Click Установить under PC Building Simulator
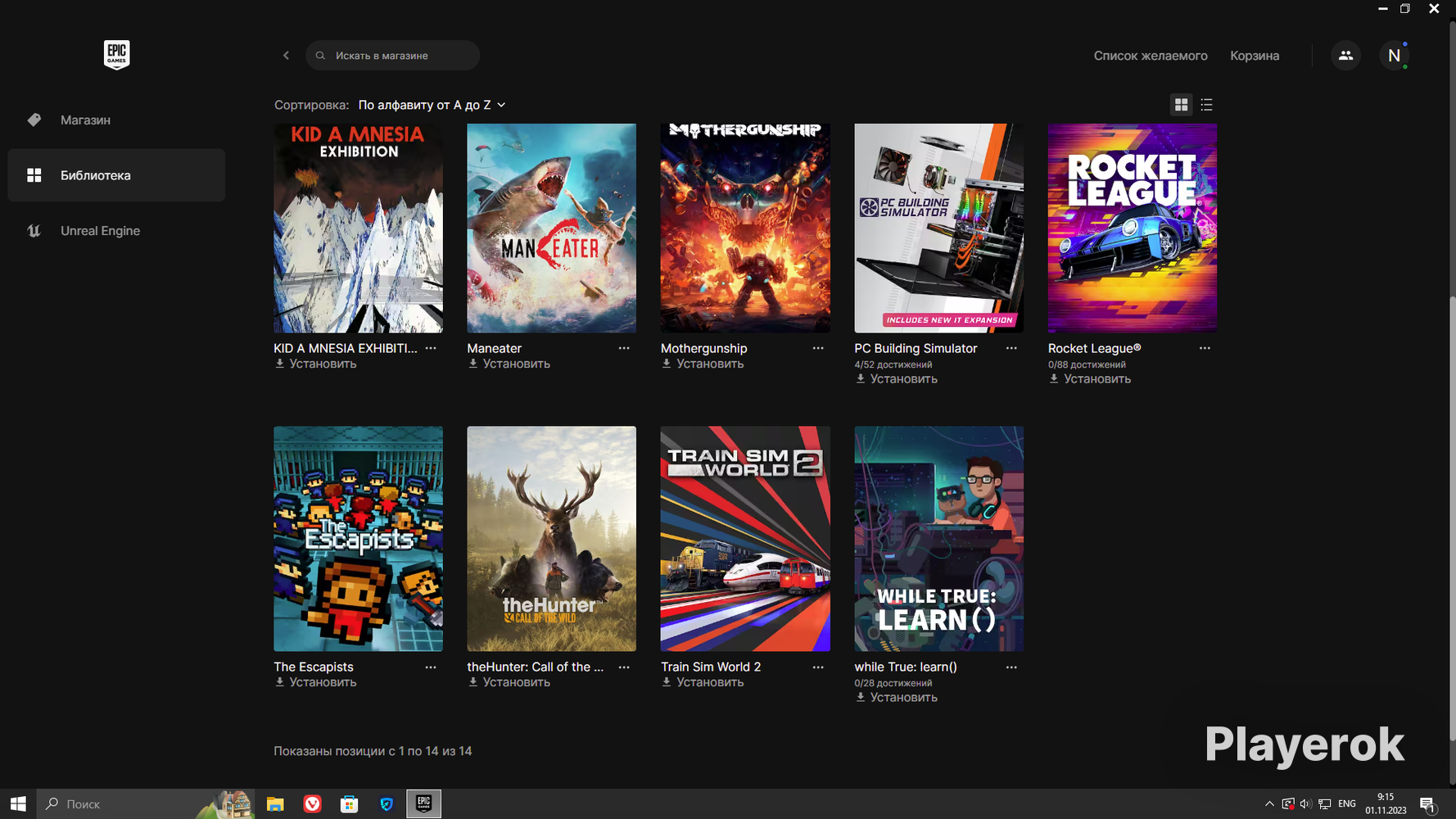The image size is (1456, 819). [896, 379]
